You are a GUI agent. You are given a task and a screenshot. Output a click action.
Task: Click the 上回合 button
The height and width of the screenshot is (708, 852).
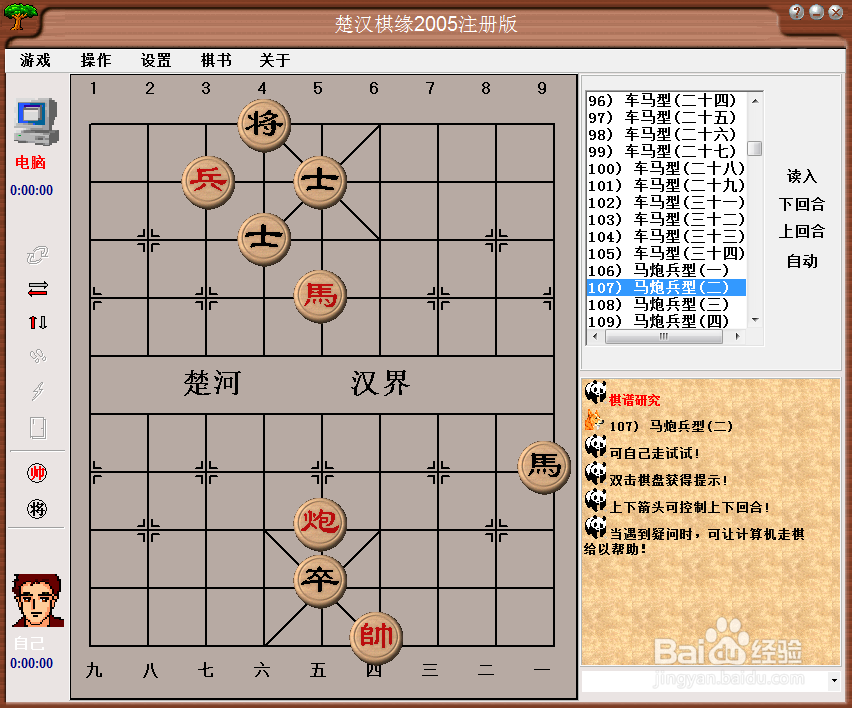801,231
